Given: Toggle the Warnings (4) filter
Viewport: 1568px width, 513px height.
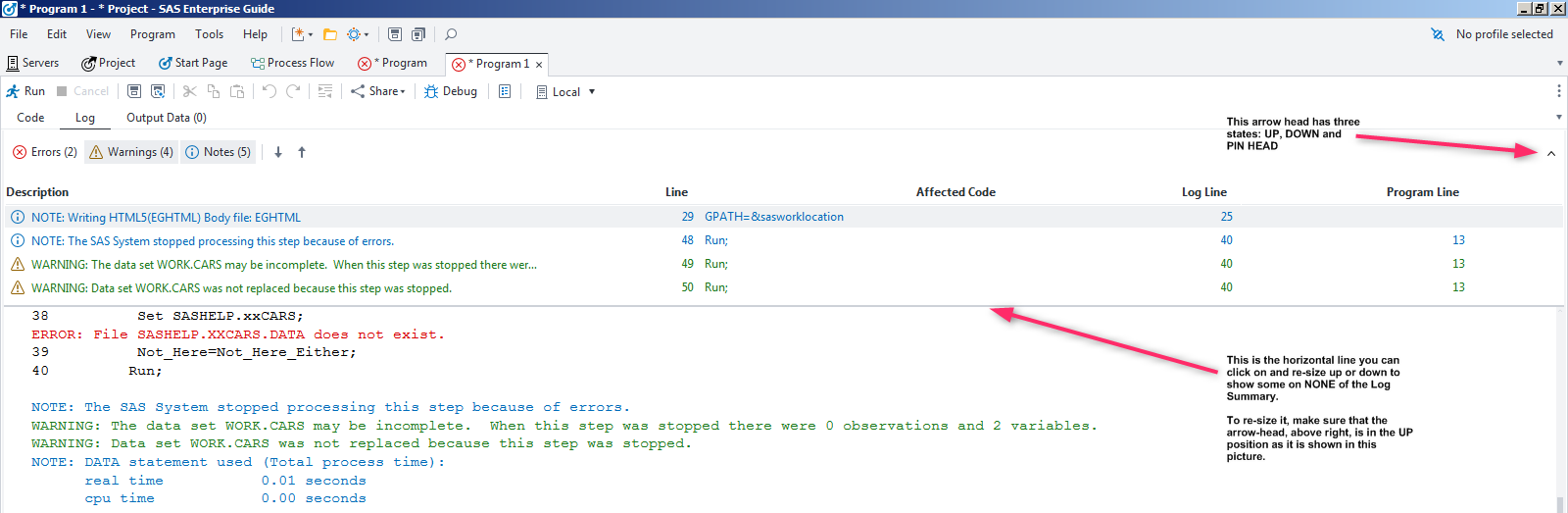Looking at the screenshot, I should pyautogui.click(x=131, y=152).
